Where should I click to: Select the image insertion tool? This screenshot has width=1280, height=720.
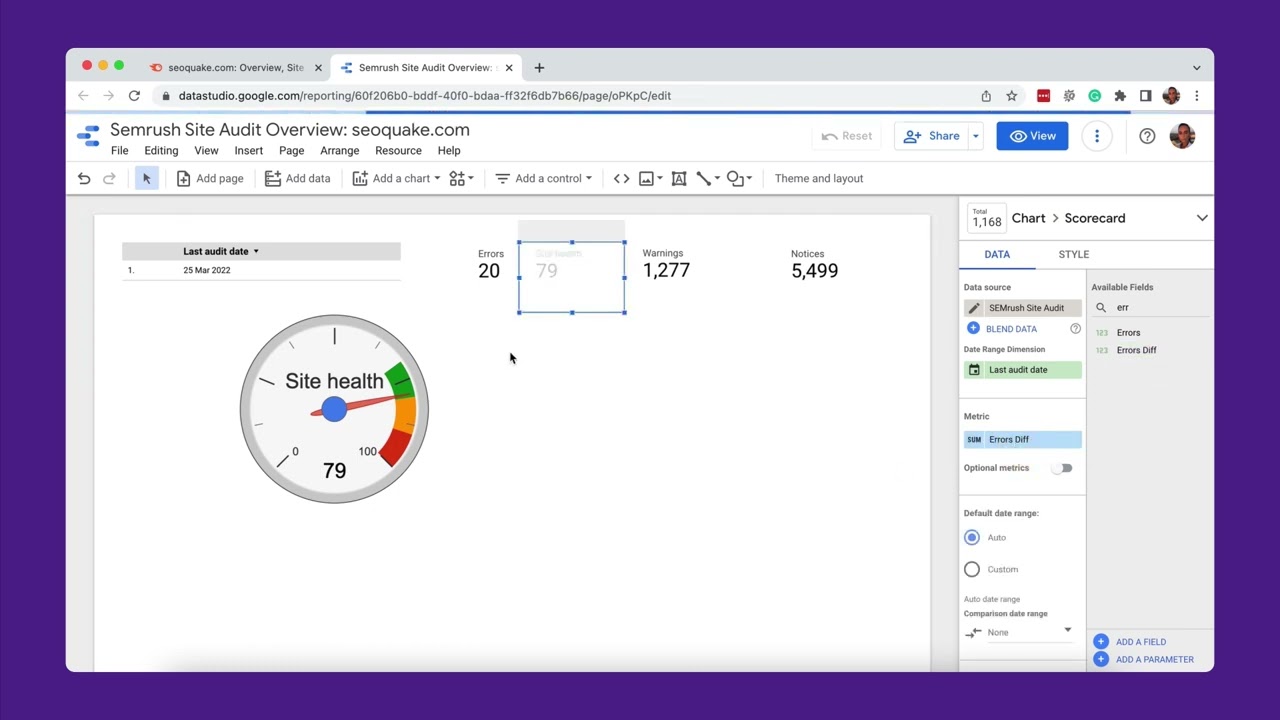[645, 178]
